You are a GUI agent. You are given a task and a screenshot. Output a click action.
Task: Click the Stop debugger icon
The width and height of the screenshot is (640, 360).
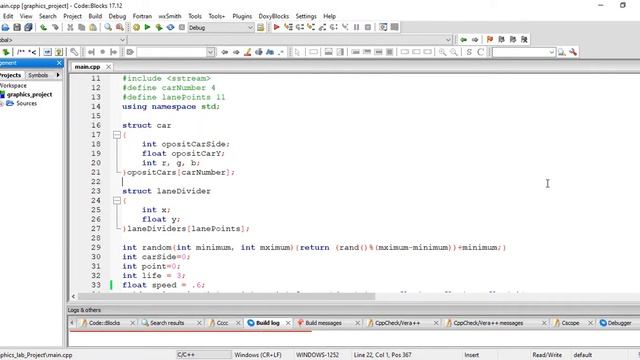(x=368, y=27)
